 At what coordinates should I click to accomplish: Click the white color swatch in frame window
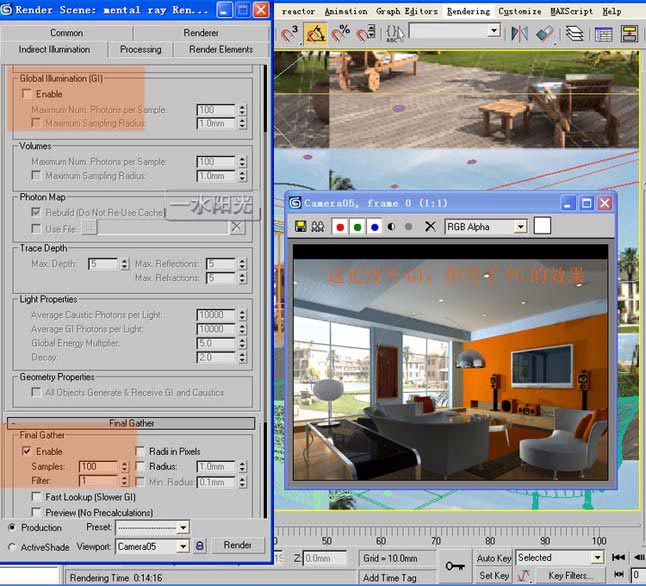click(542, 226)
